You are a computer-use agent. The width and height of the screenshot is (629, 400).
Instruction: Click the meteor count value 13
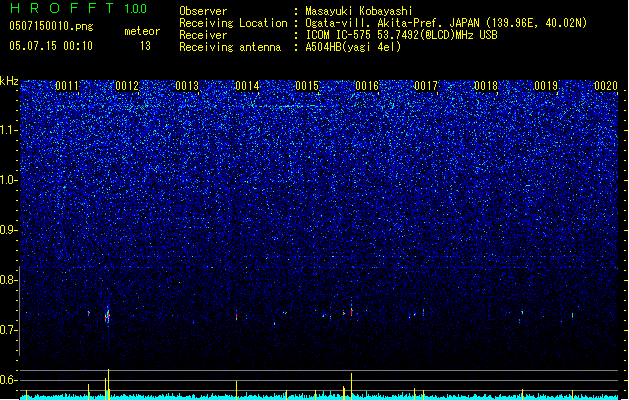(145, 46)
